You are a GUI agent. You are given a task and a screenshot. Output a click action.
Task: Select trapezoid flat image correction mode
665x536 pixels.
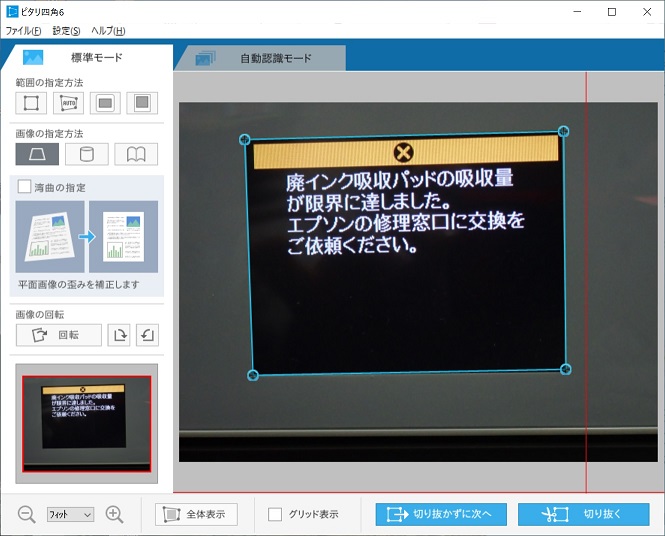click(x=37, y=154)
